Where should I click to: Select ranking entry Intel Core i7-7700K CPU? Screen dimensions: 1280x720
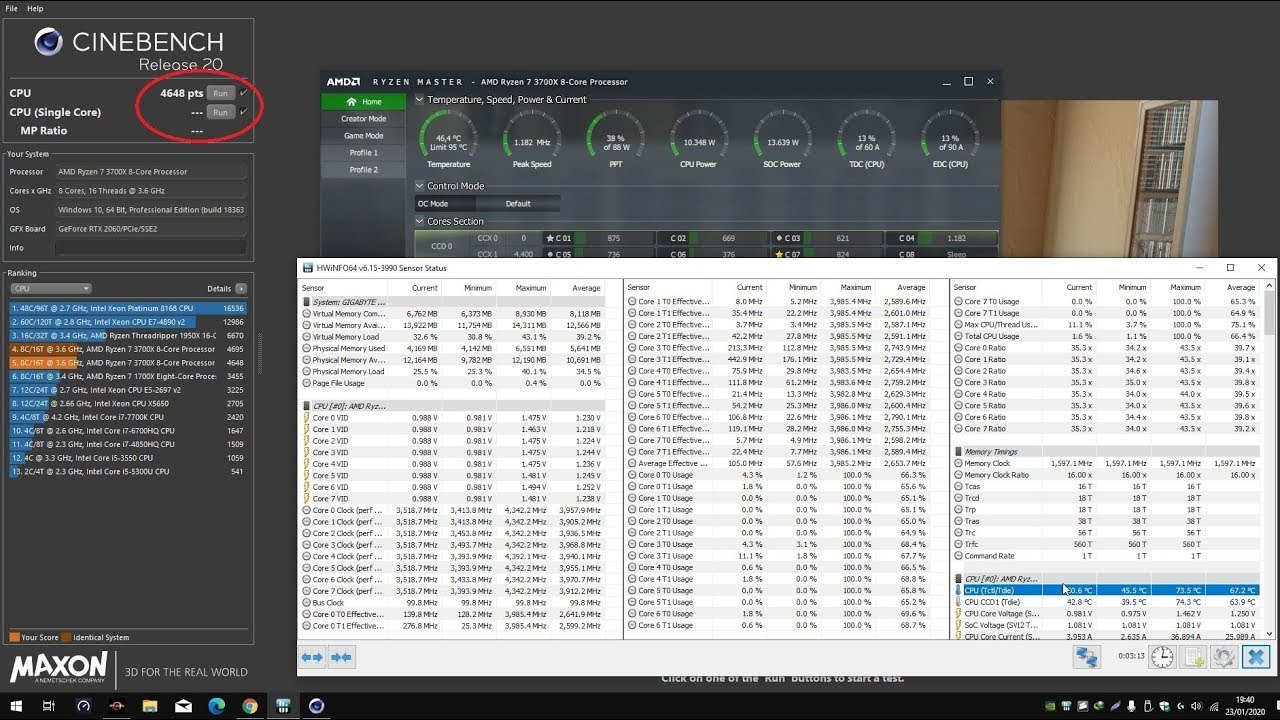click(127, 417)
